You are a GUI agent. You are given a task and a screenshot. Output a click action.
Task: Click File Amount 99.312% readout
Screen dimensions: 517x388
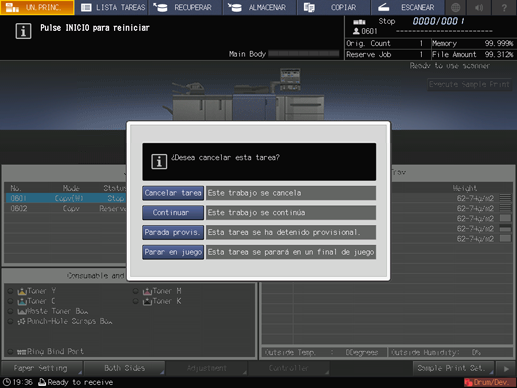coord(473,54)
